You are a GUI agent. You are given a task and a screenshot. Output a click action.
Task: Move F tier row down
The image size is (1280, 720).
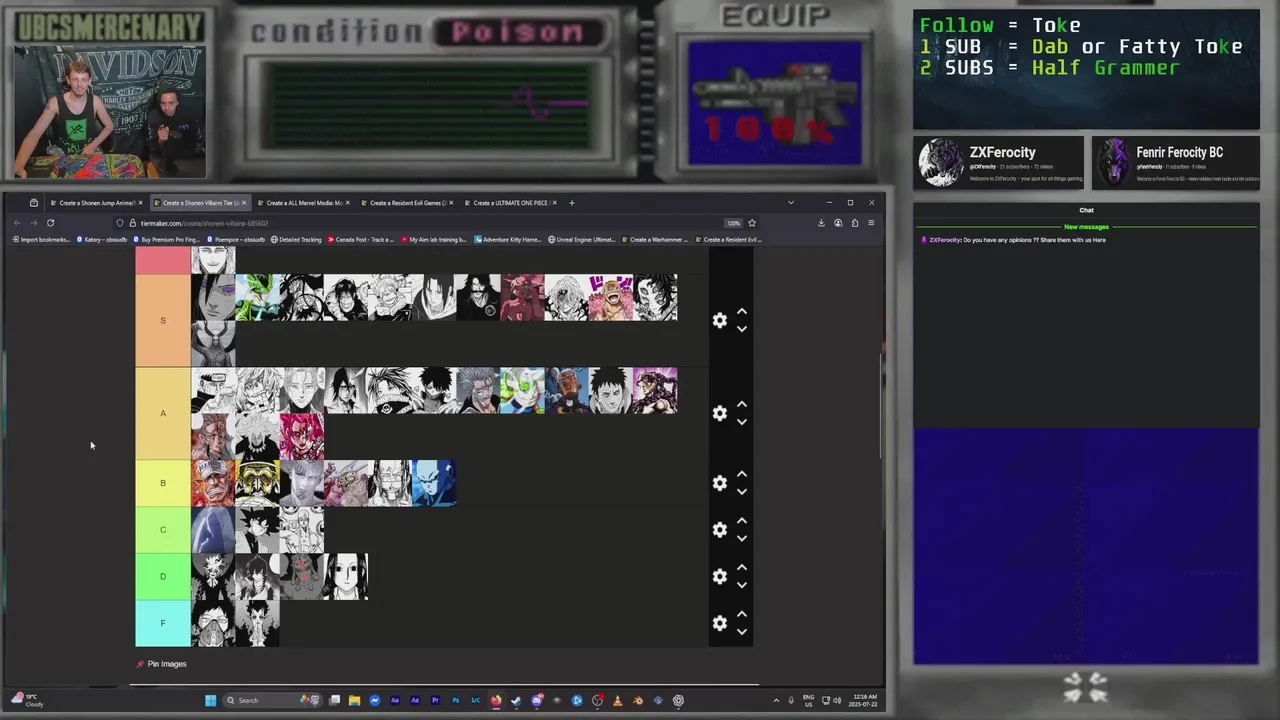coord(742,632)
